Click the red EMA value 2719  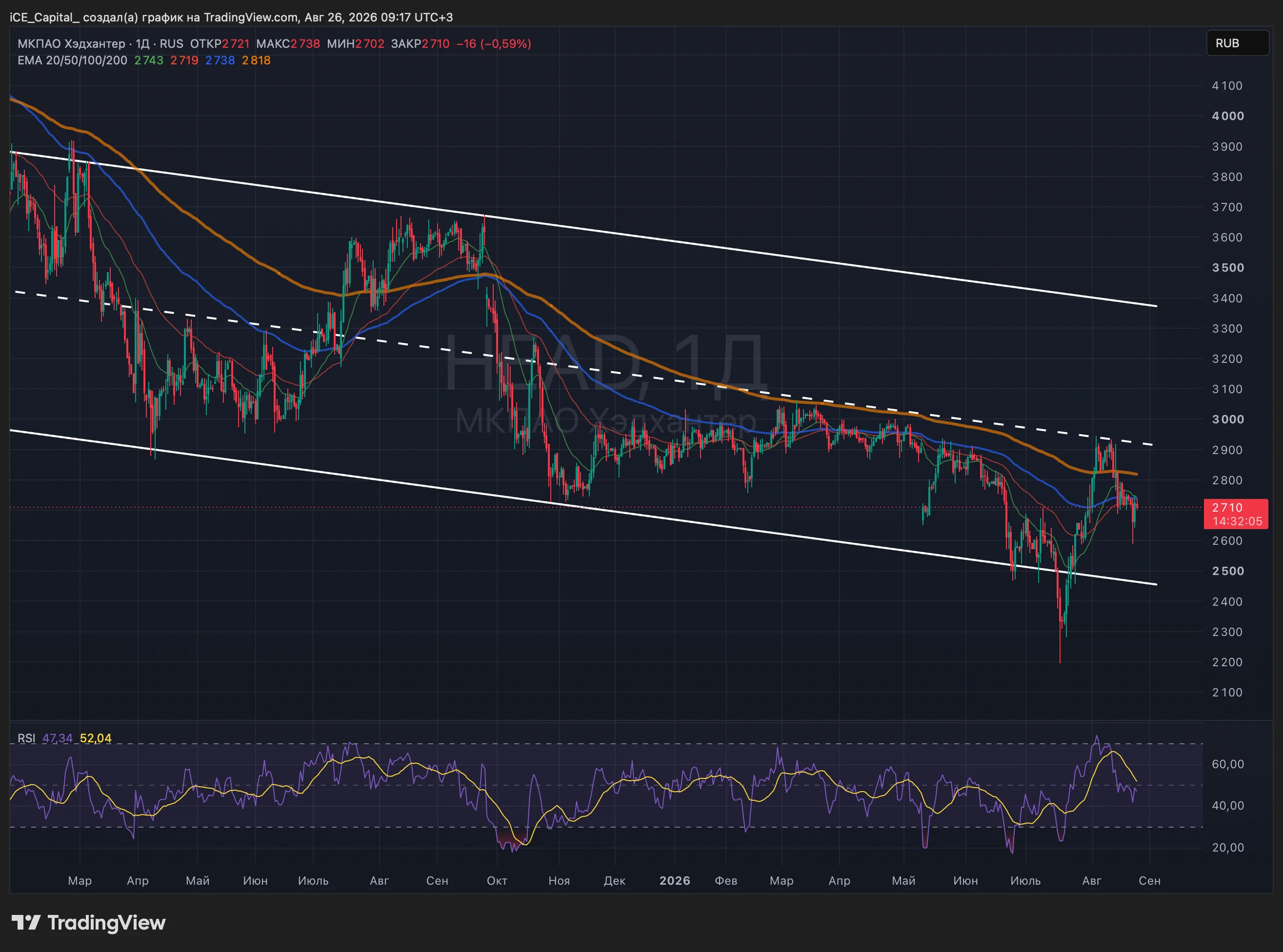pos(184,60)
